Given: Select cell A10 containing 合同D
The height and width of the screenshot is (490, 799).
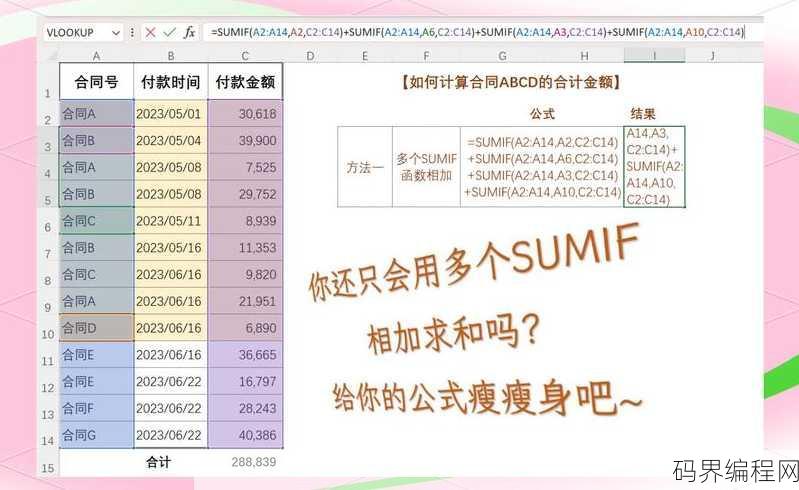Looking at the screenshot, I should [96, 328].
